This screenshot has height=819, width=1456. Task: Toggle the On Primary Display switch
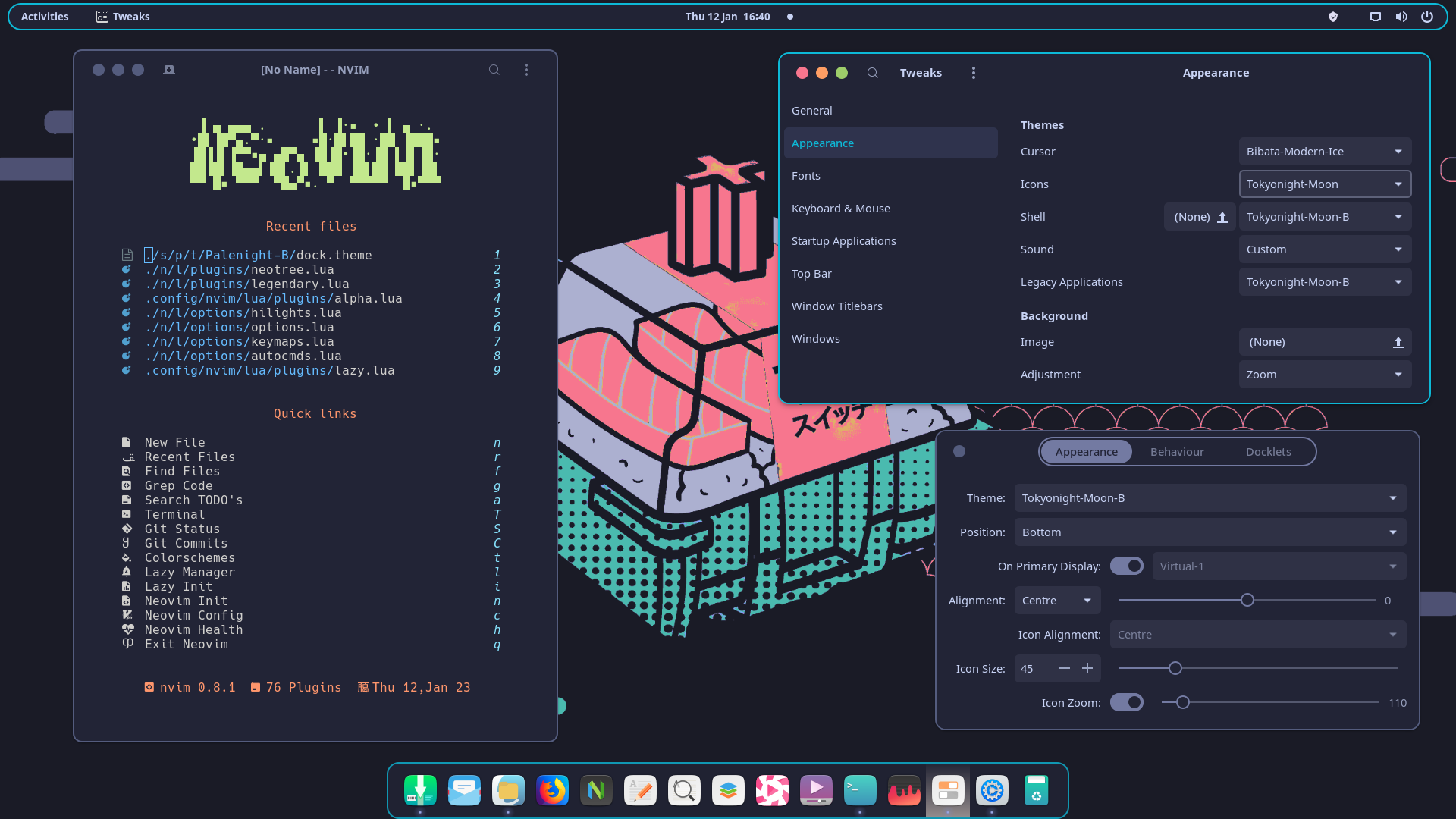click(1127, 566)
